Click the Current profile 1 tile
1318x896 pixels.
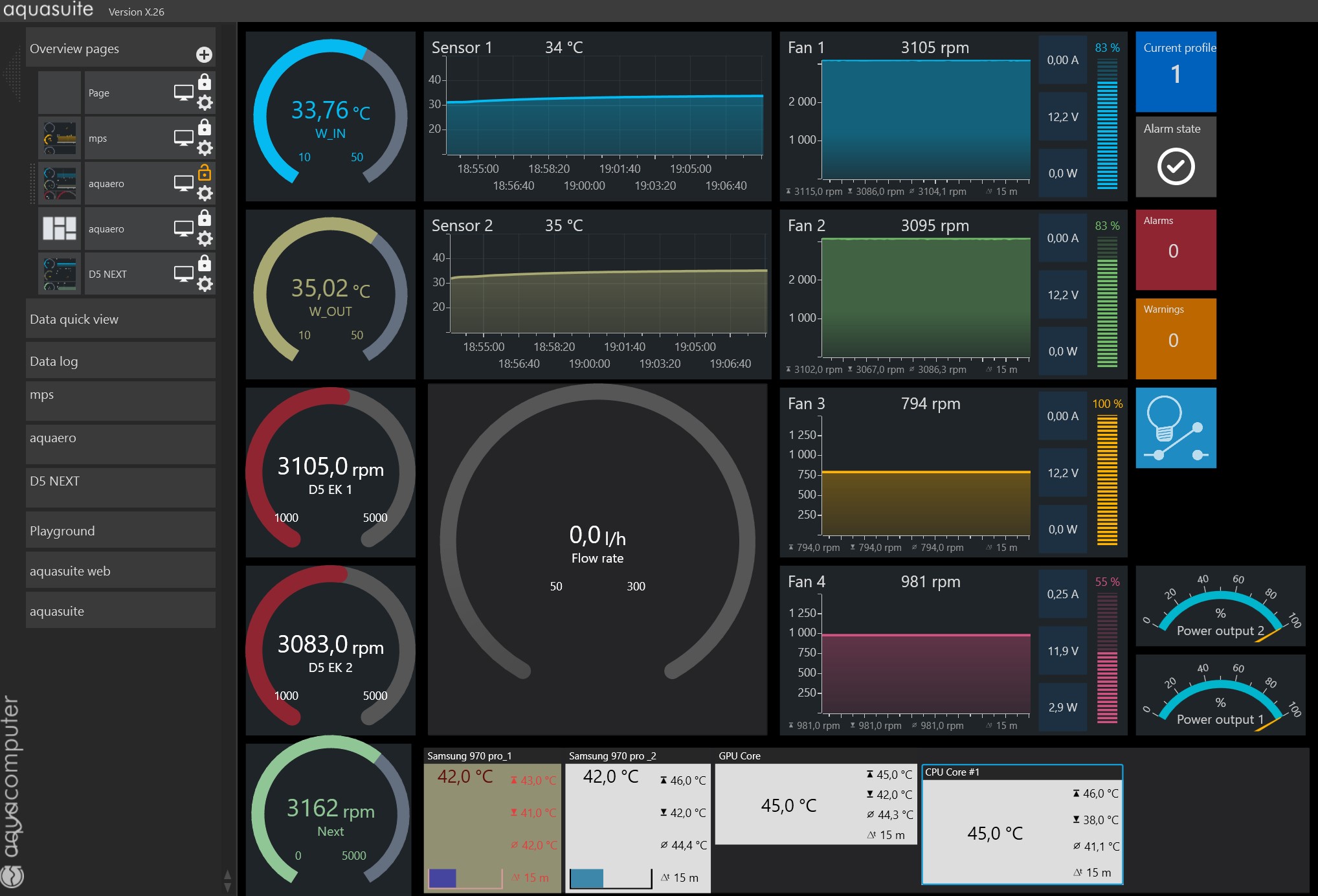[1176, 72]
